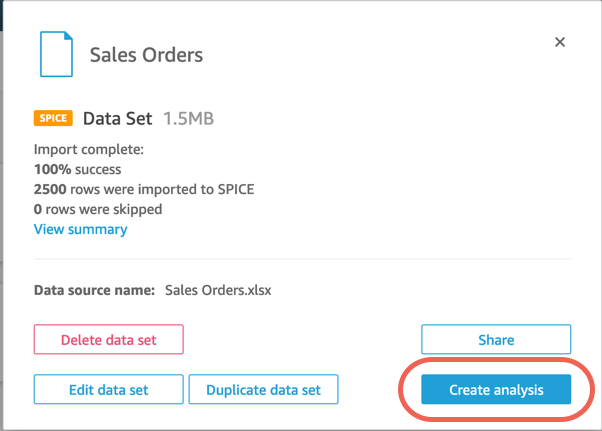This screenshot has width=602, height=431.
Task: Click the 100% success line
Action: coord(77,170)
